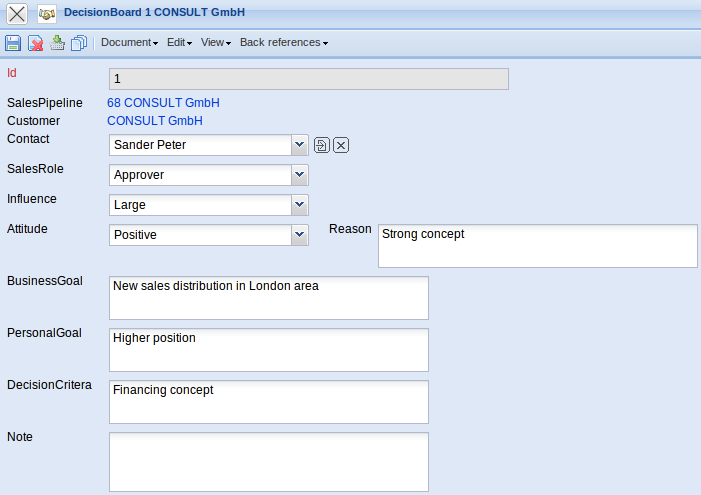Close the DecisionBoard form with X button
The width and height of the screenshot is (701, 495).
coord(17,14)
